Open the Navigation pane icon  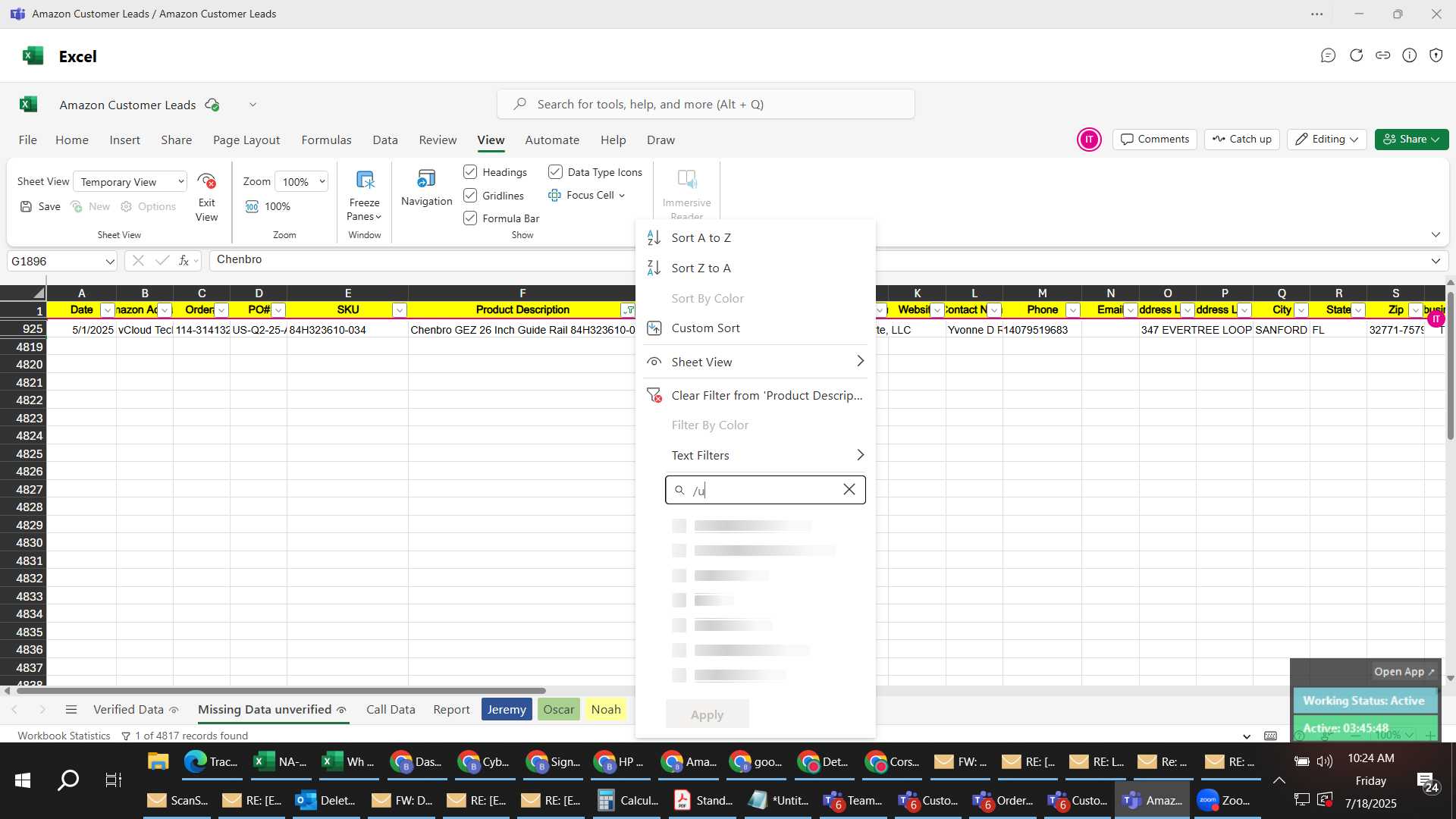tap(426, 180)
